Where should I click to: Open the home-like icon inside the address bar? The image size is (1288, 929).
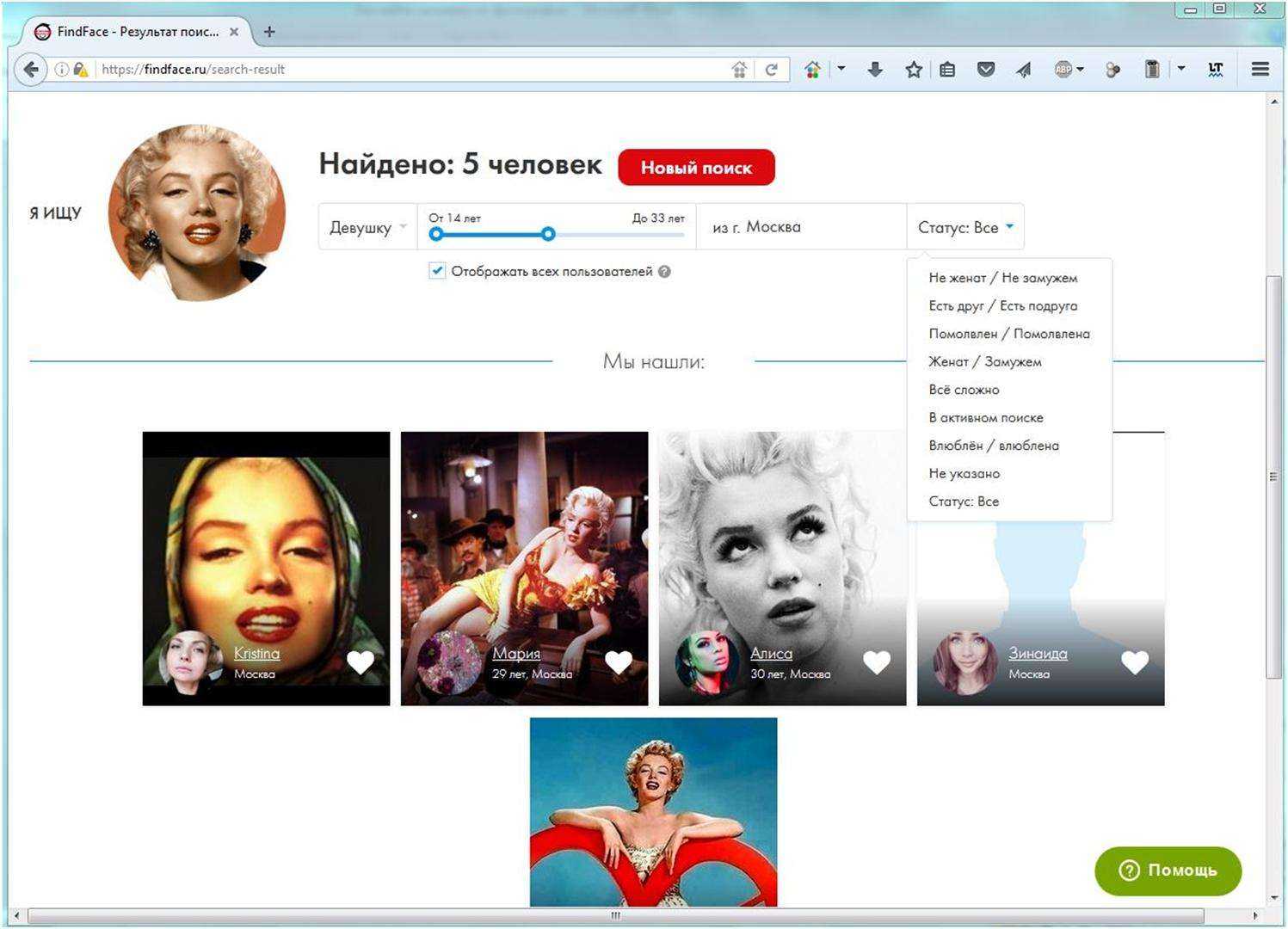click(739, 70)
